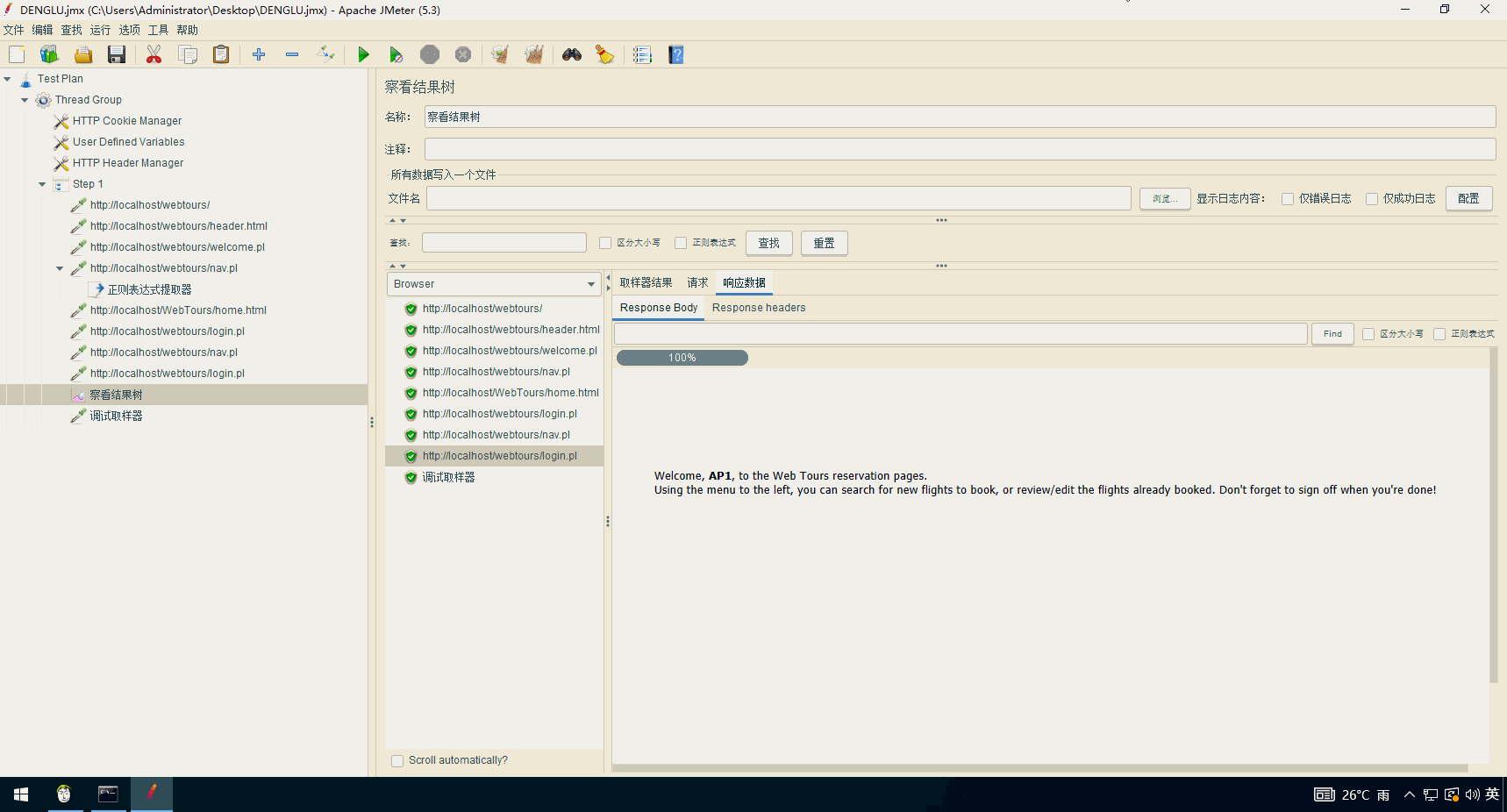Open the Templates toolbar icon
Image resolution: width=1507 pixels, height=812 pixels.
(x=49, y=54)
